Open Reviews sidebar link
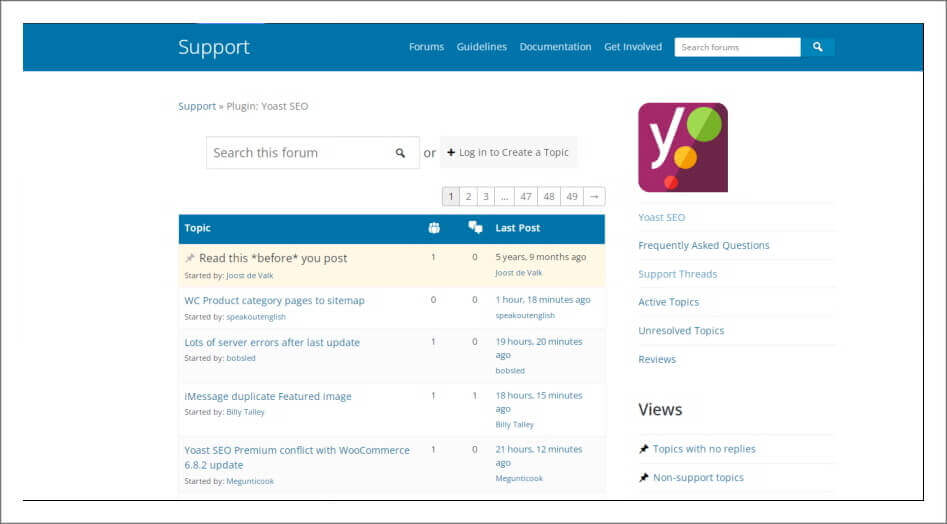947x524 pixels. [x=657, y=359]
